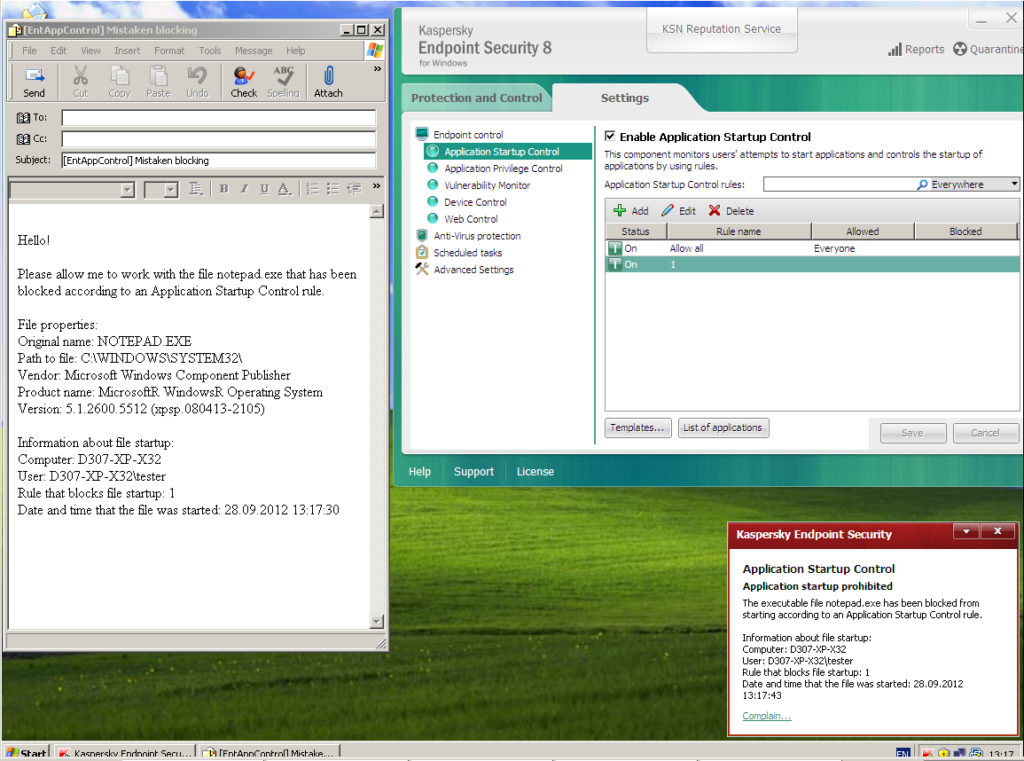
Task: Open Format menu in email window
Action: tap(169, 50)
